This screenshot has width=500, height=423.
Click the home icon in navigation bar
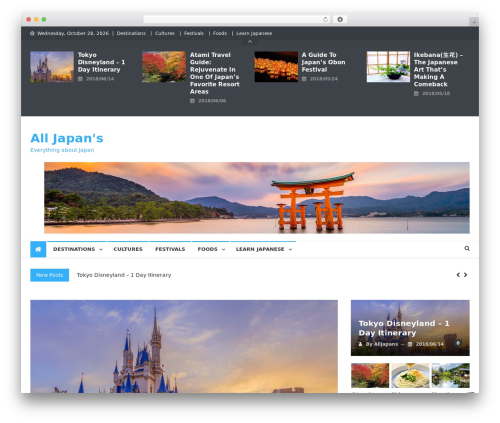point(38,249)
